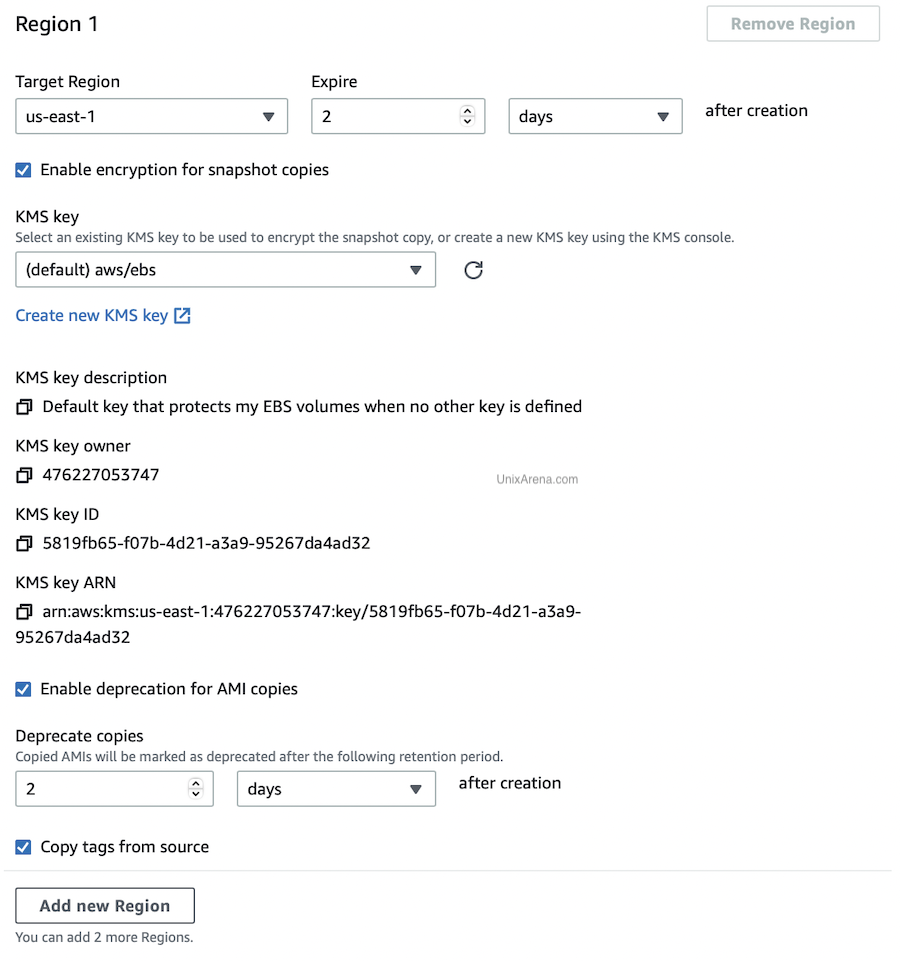Click the Remove Region button
This screenshot has height=961, width=900.
pos(793,24)
